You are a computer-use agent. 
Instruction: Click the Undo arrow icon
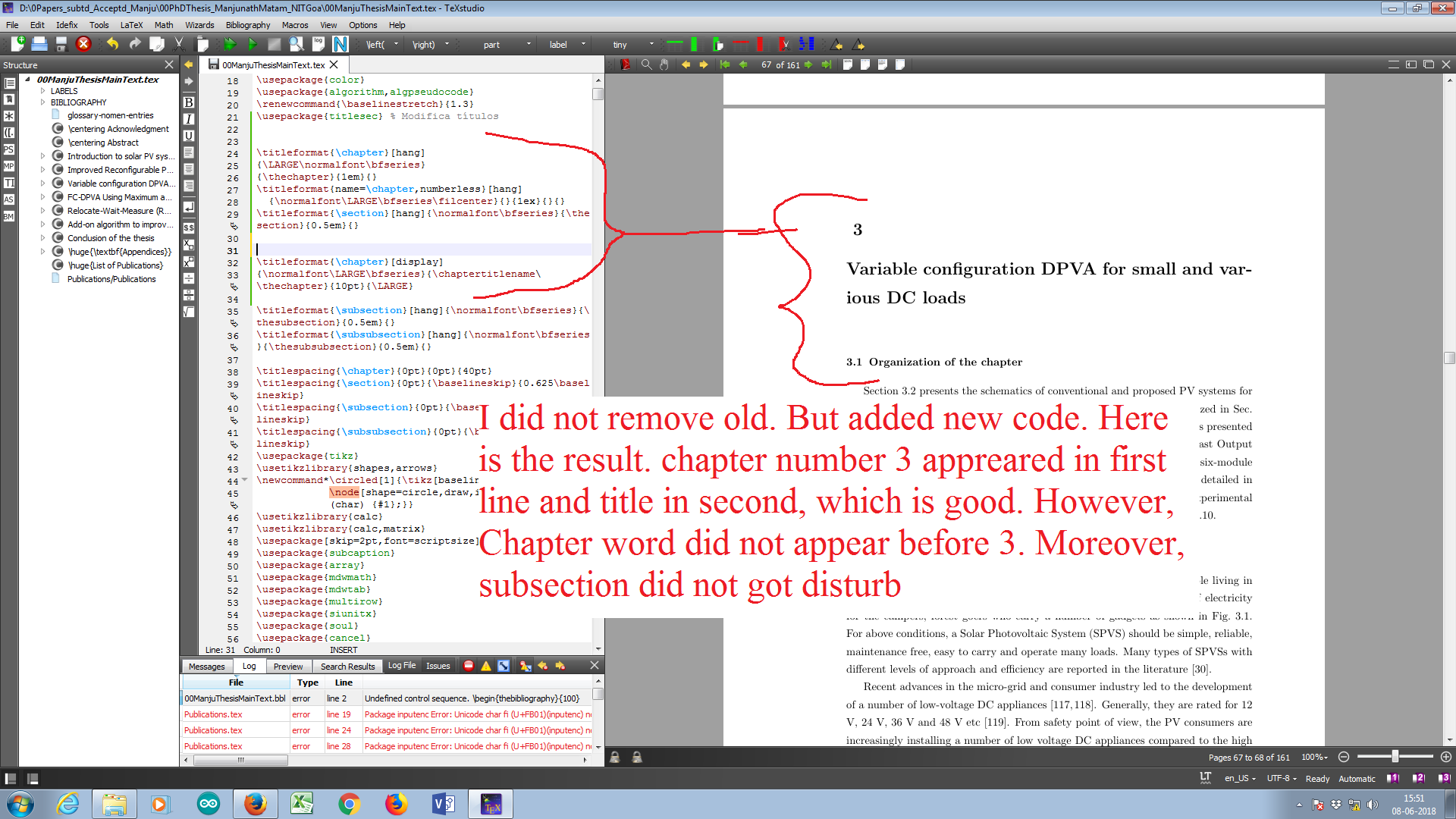point(112,44)
